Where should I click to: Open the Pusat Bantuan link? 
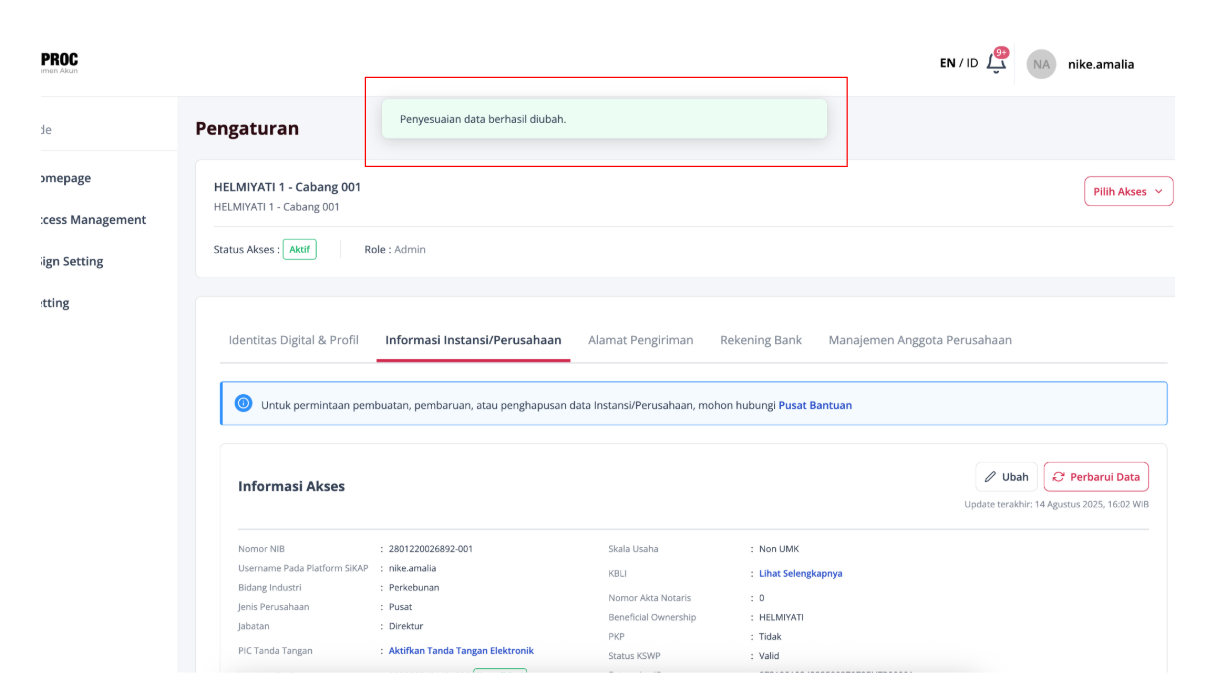(815, 405)
